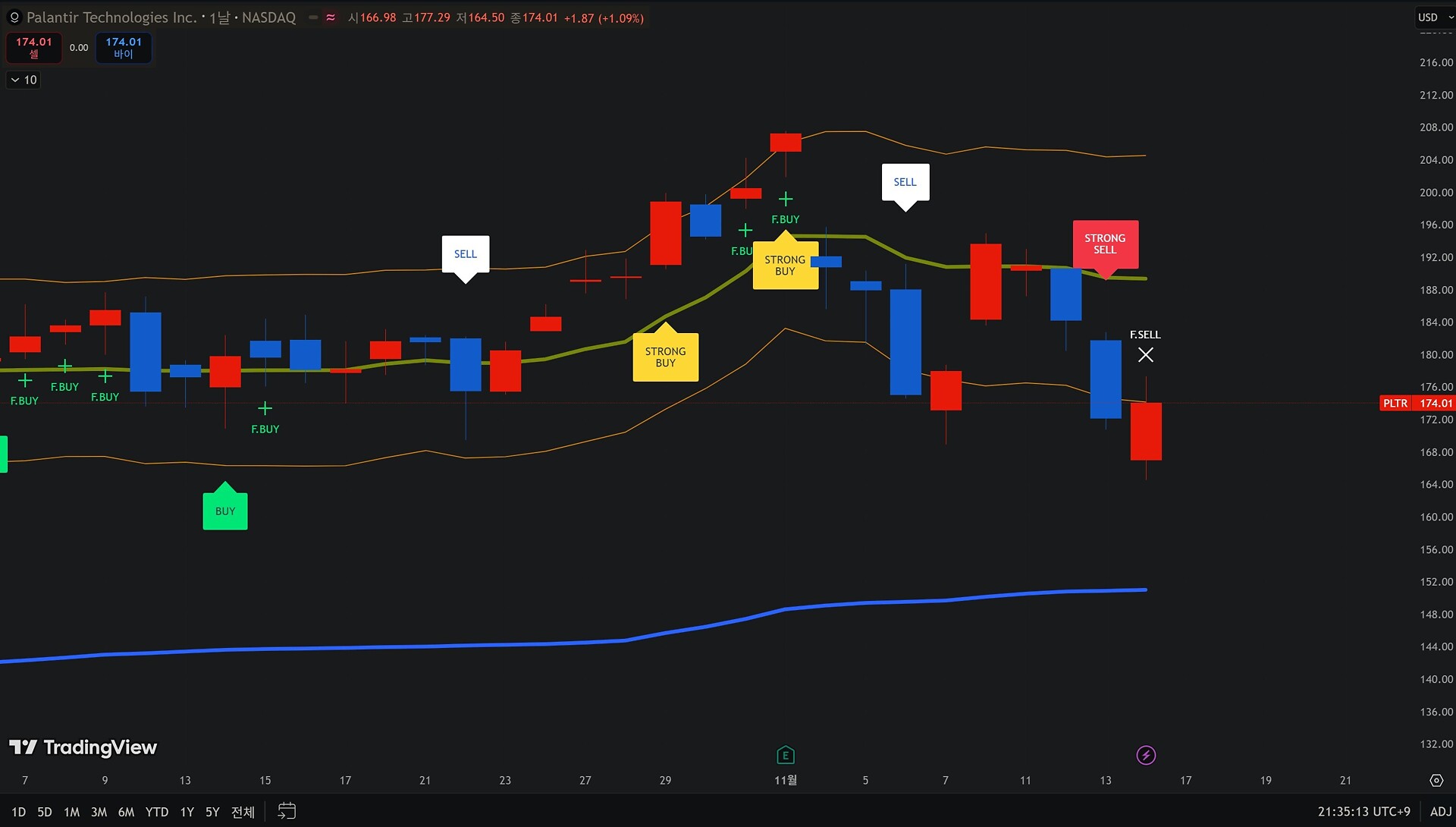Click the pink approximate-sign data indicator
This screenshot has width=1456, height=827.
coord(331,17)
